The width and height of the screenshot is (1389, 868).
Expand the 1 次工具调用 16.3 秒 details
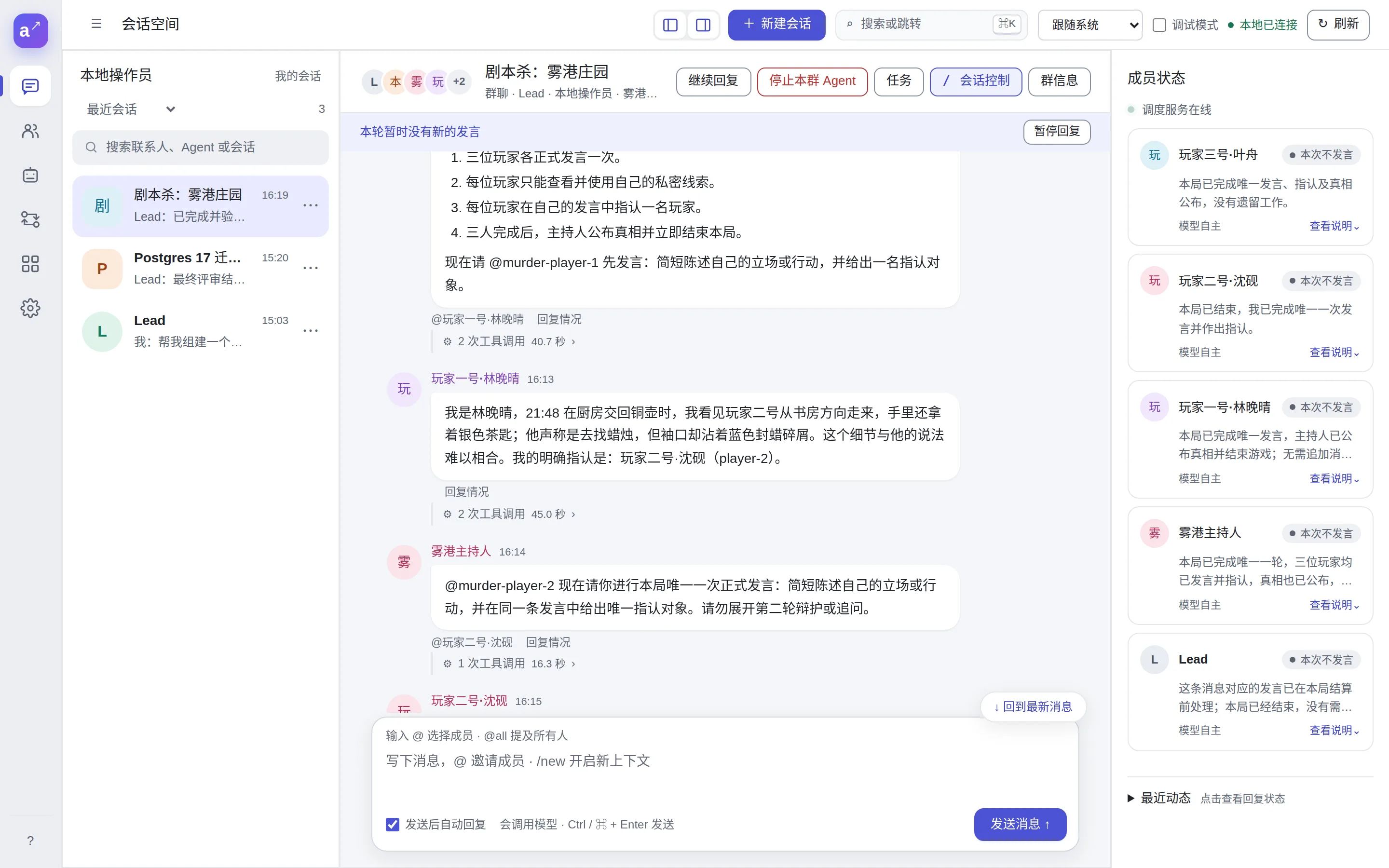tap(509, 664)
